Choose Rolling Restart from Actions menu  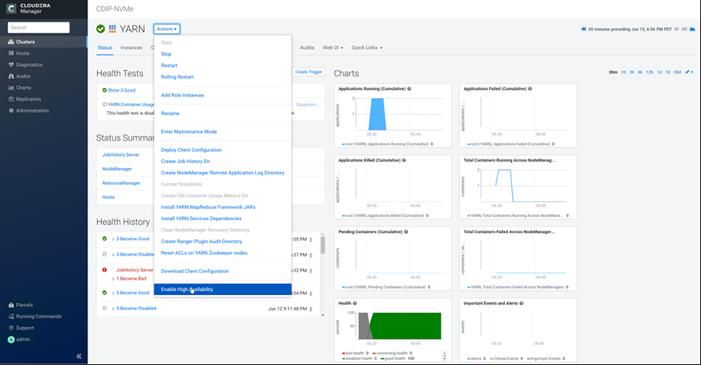(177, 77)
